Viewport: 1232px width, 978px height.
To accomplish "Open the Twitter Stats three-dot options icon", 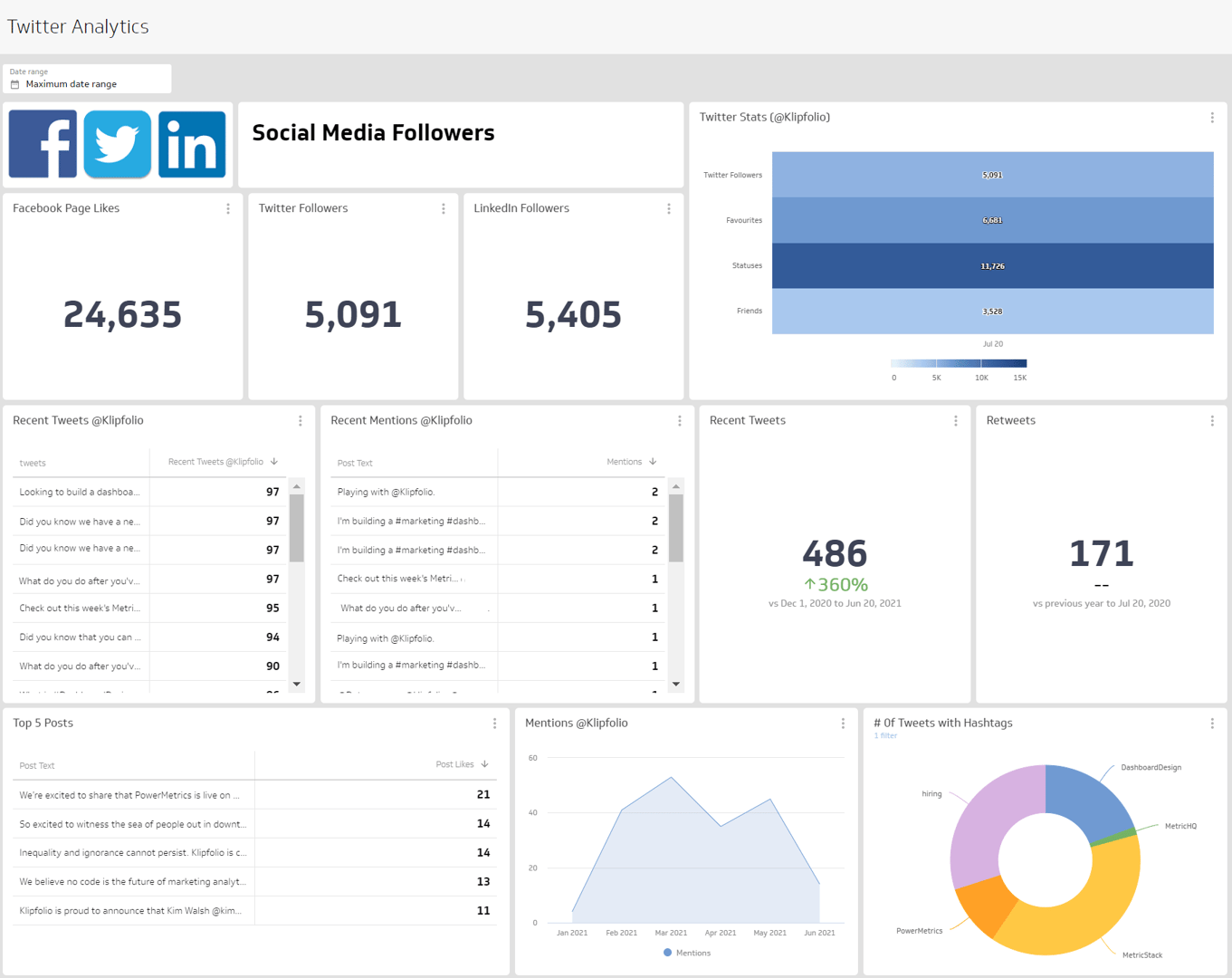I will [1212, 117].
